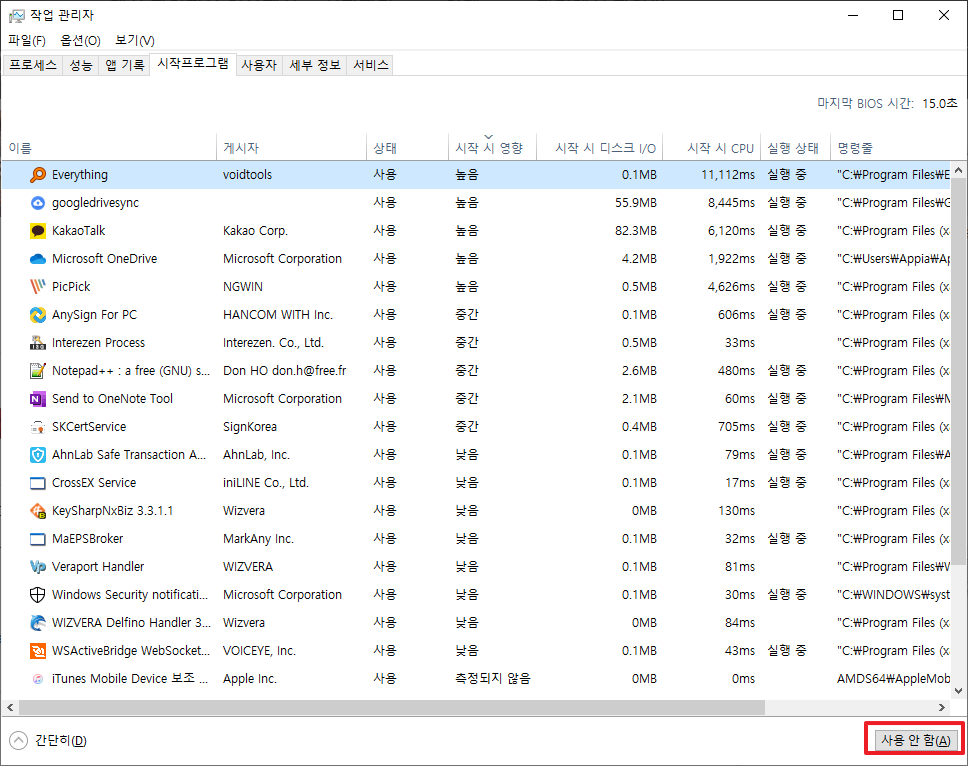The image size is (968, 766).
Task: Click the vertical scrollbar down arrow
Action: tap(958, 691)
